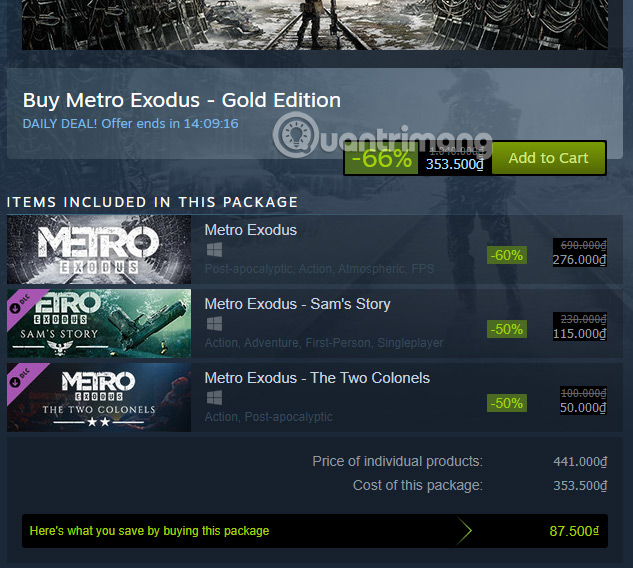Click the -60% discount badge for Metro Exodus
633x568 pixels.
(x=507, y=255)
